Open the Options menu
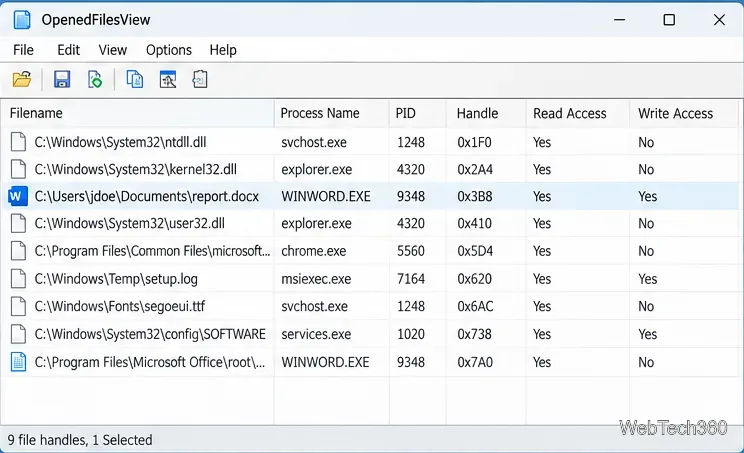This screenshot has width=744, height=453. (168, 50)
